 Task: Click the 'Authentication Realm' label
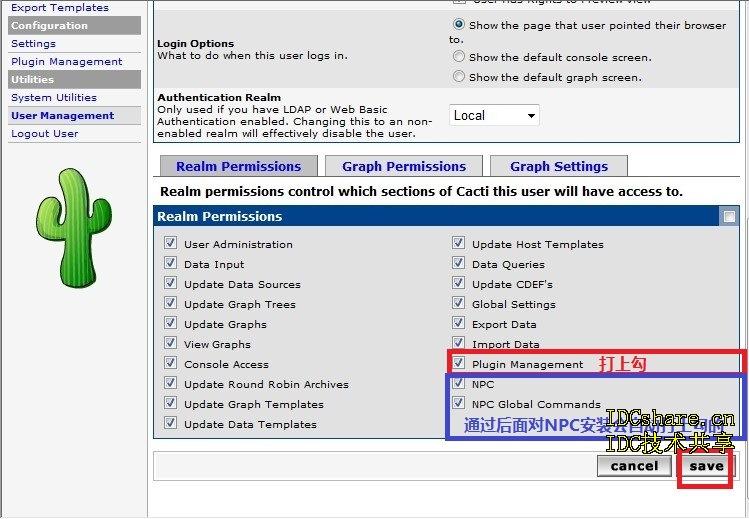coord(219,97)
